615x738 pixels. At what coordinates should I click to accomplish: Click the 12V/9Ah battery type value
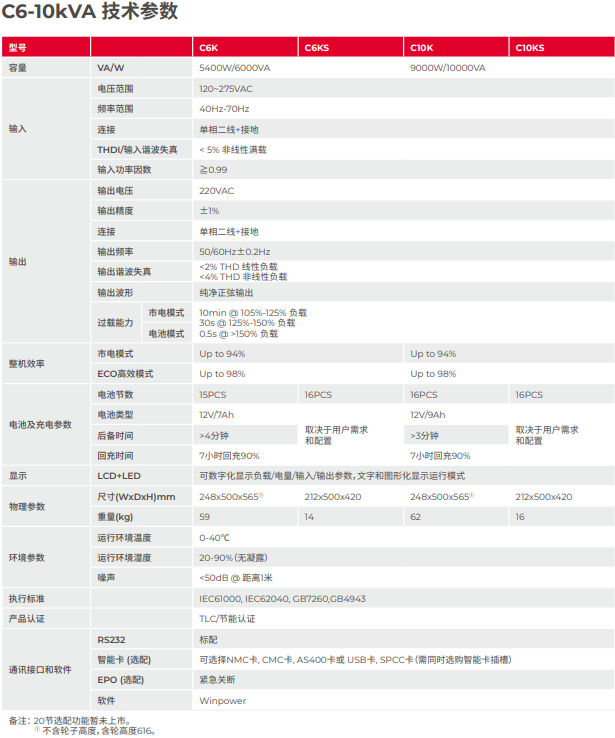(427, 415)
